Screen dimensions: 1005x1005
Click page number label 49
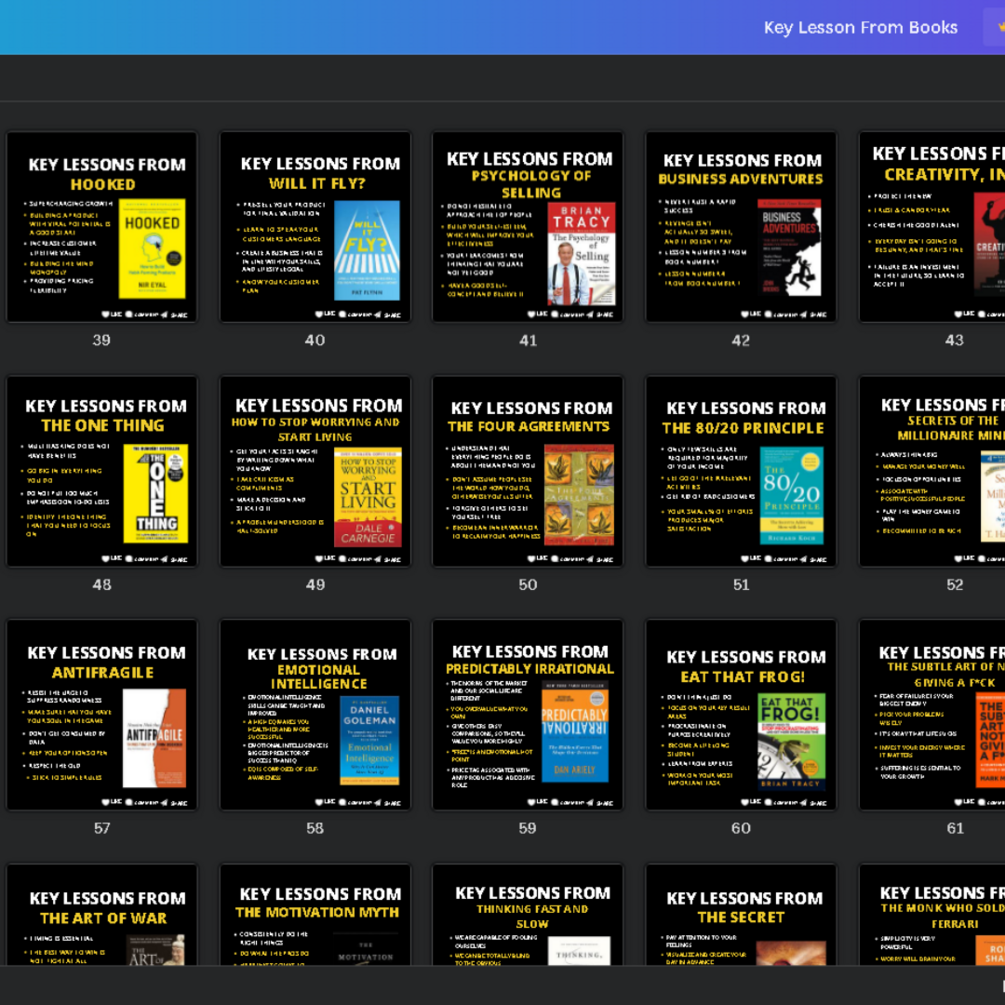click(x=315, y=585)
